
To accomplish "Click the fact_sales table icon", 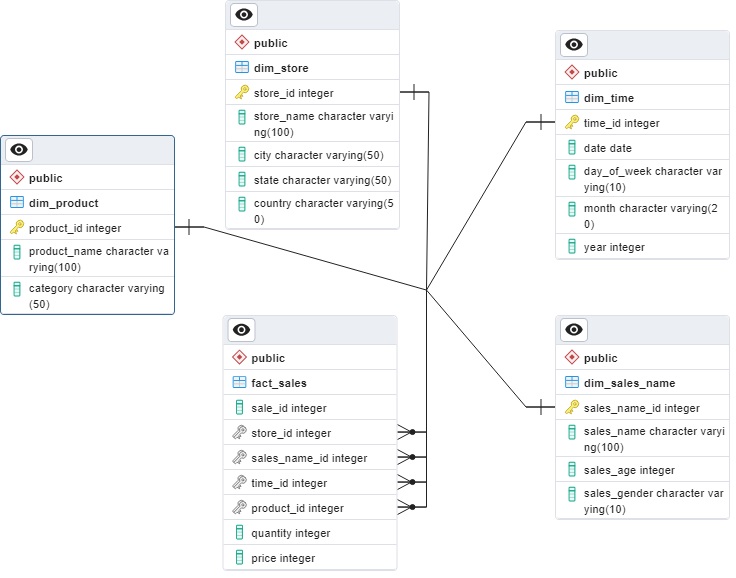I will pos(239,383).
